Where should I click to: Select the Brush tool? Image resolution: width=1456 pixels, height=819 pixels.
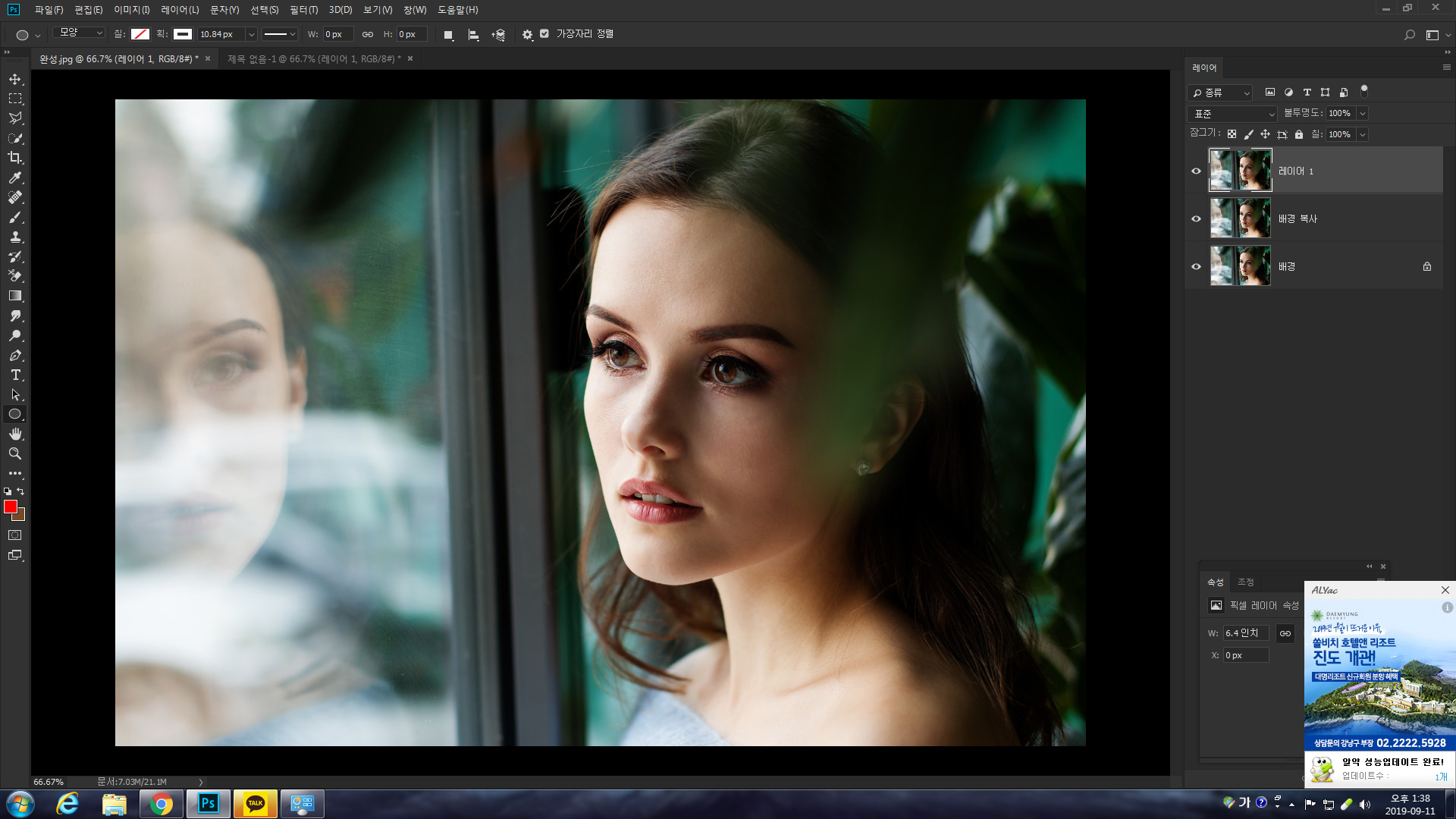click(x=15, y=217)
